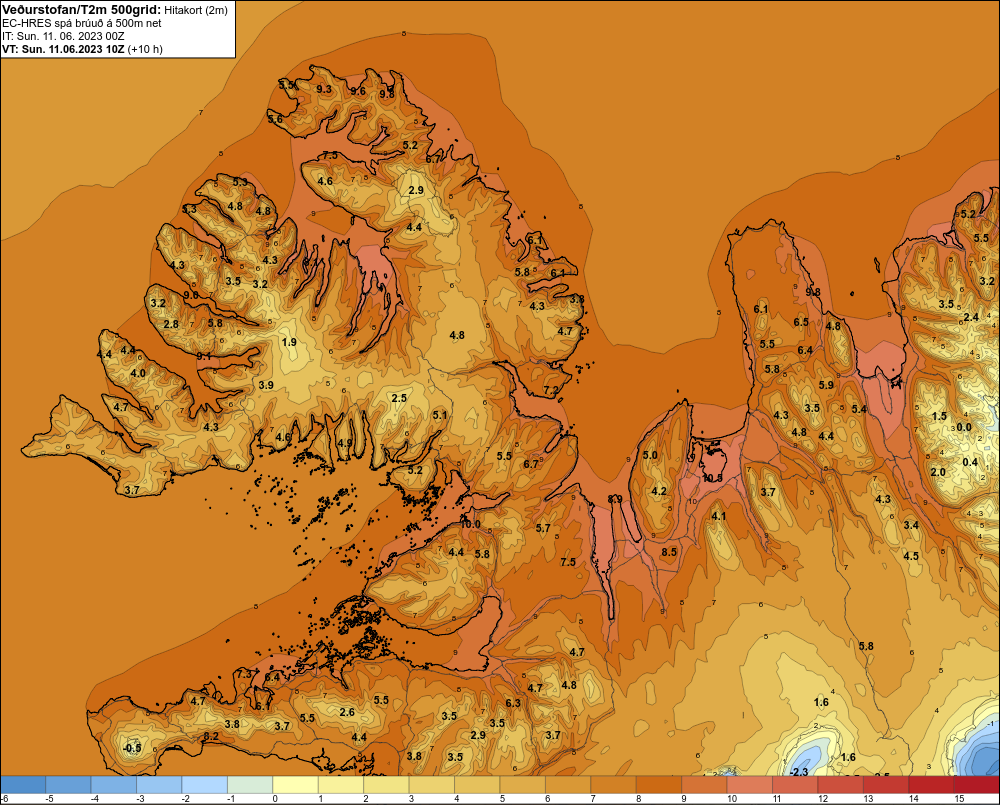Click the light yellow legend swatch between 0 and 1
Viewport: 1000px width, 805px height.
(x=295, y=785)
